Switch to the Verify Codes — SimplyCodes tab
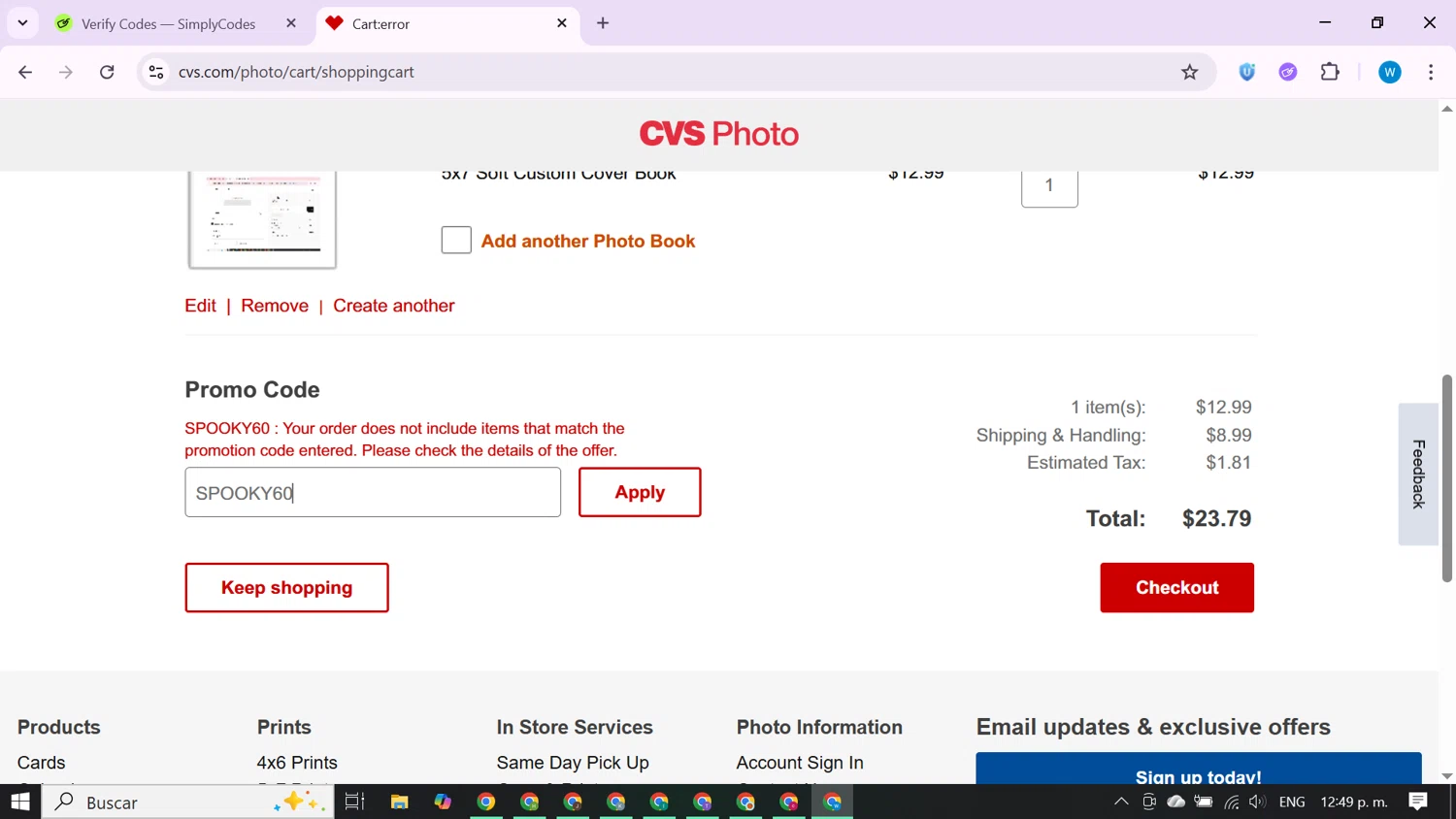1456x819 pixels. [x=168, y=23]
